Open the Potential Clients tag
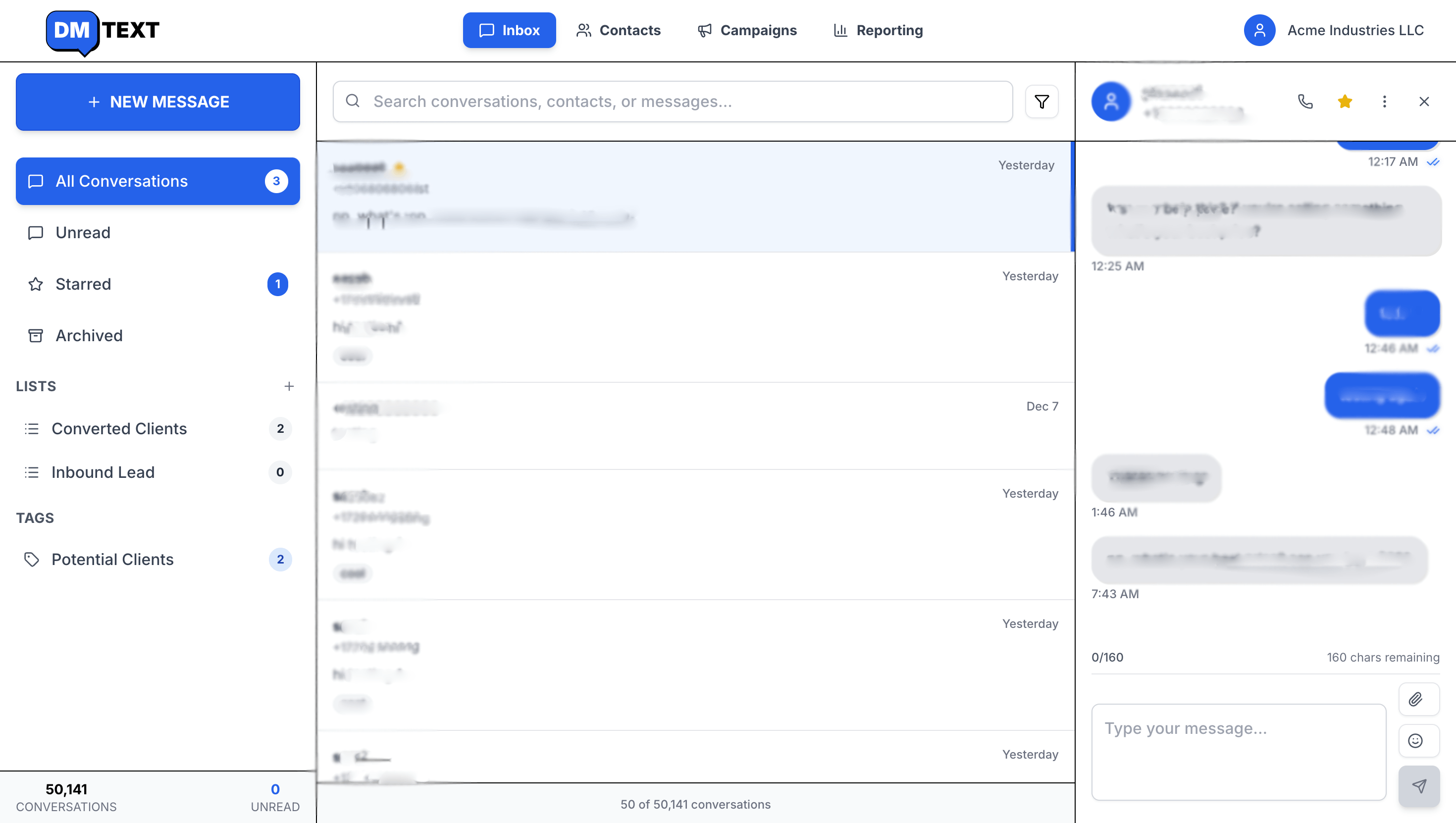Viewport: 1456px width, 823px height. click(112, 559)
